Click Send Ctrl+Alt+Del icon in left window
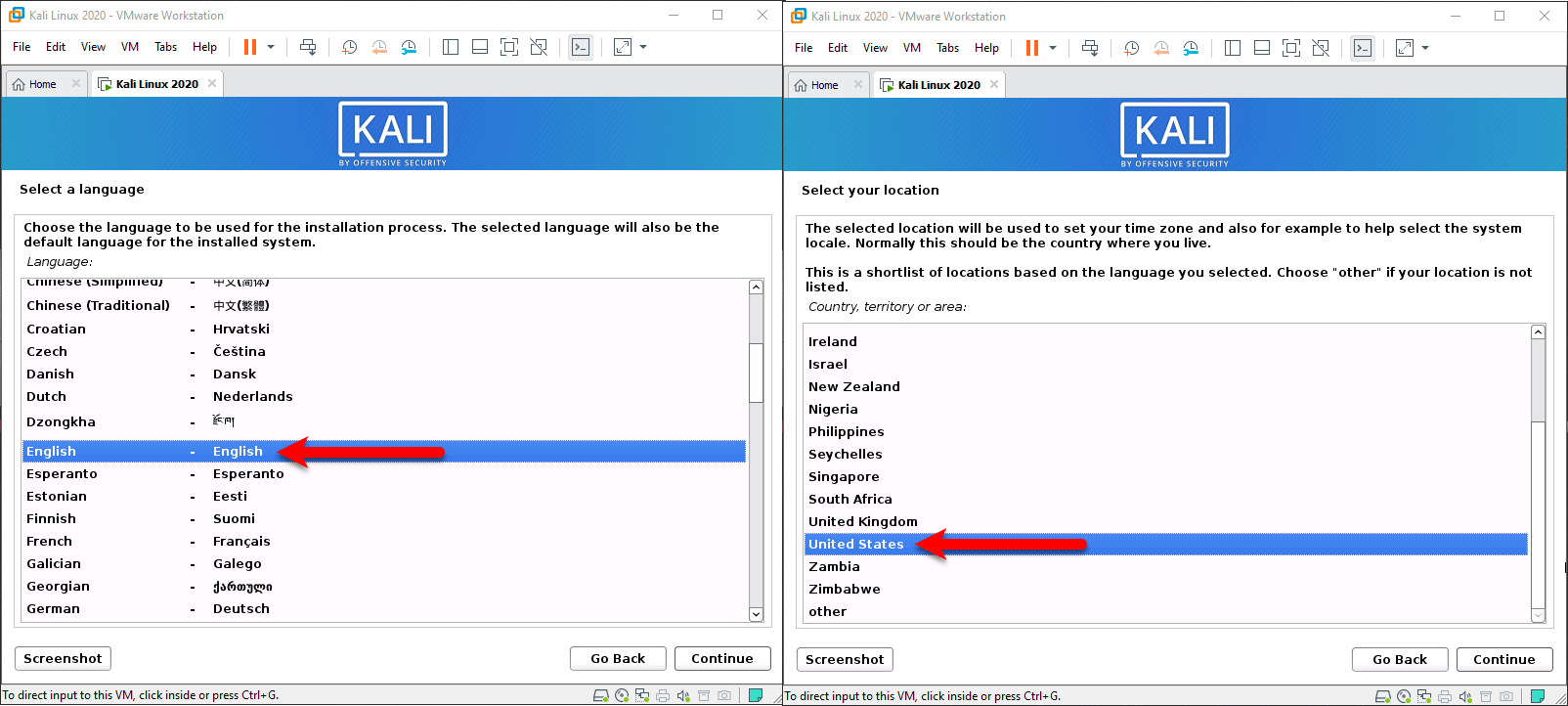Viewport: 1568px width, 706px height. 308,47
